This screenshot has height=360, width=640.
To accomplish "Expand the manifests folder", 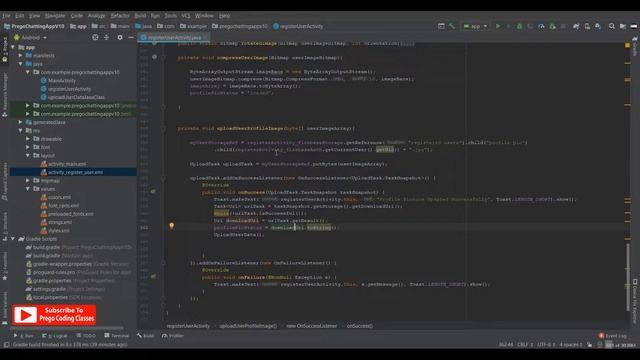I will (20, 56).
